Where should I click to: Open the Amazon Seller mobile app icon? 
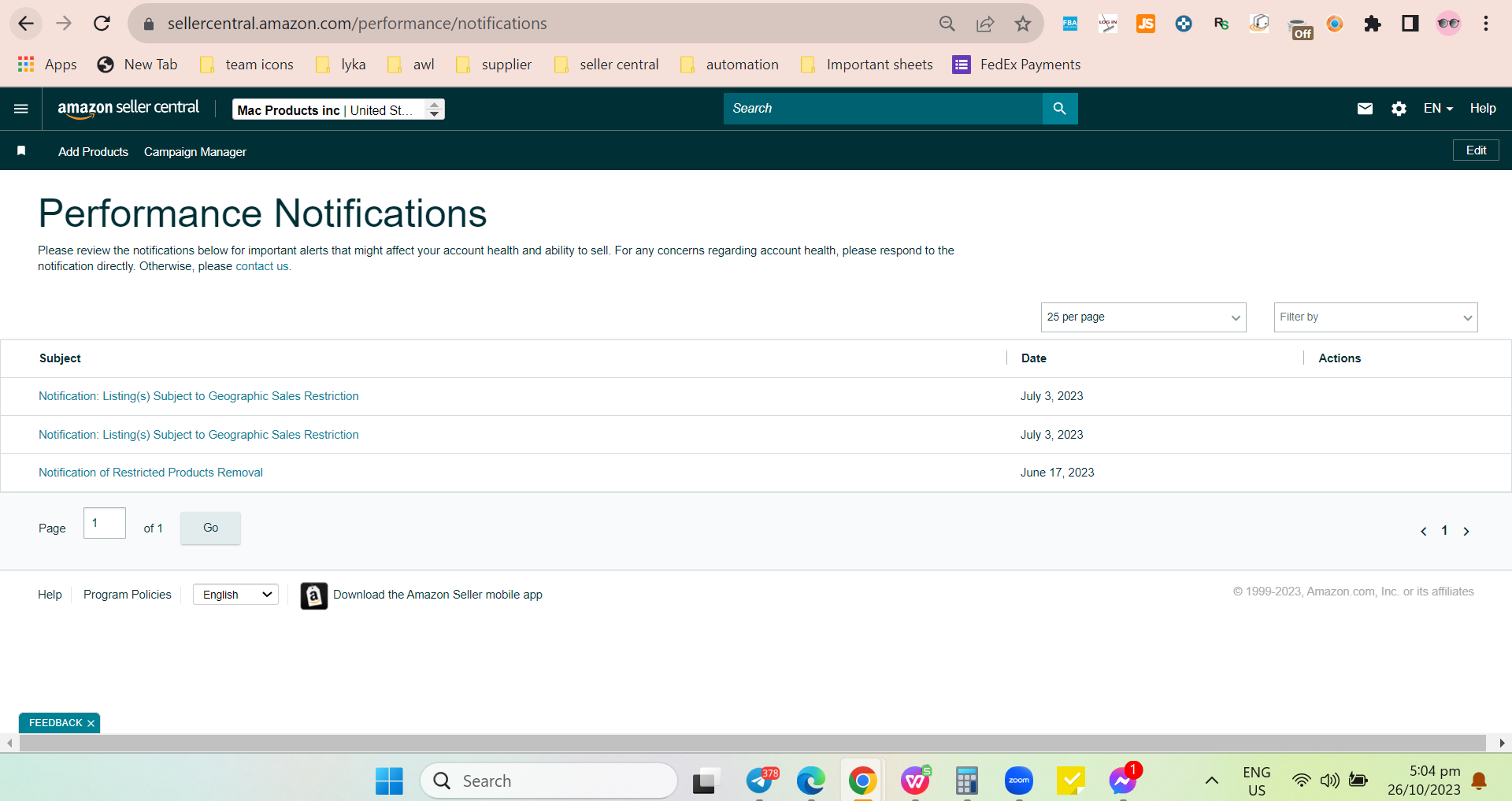[x=313, y=596]
